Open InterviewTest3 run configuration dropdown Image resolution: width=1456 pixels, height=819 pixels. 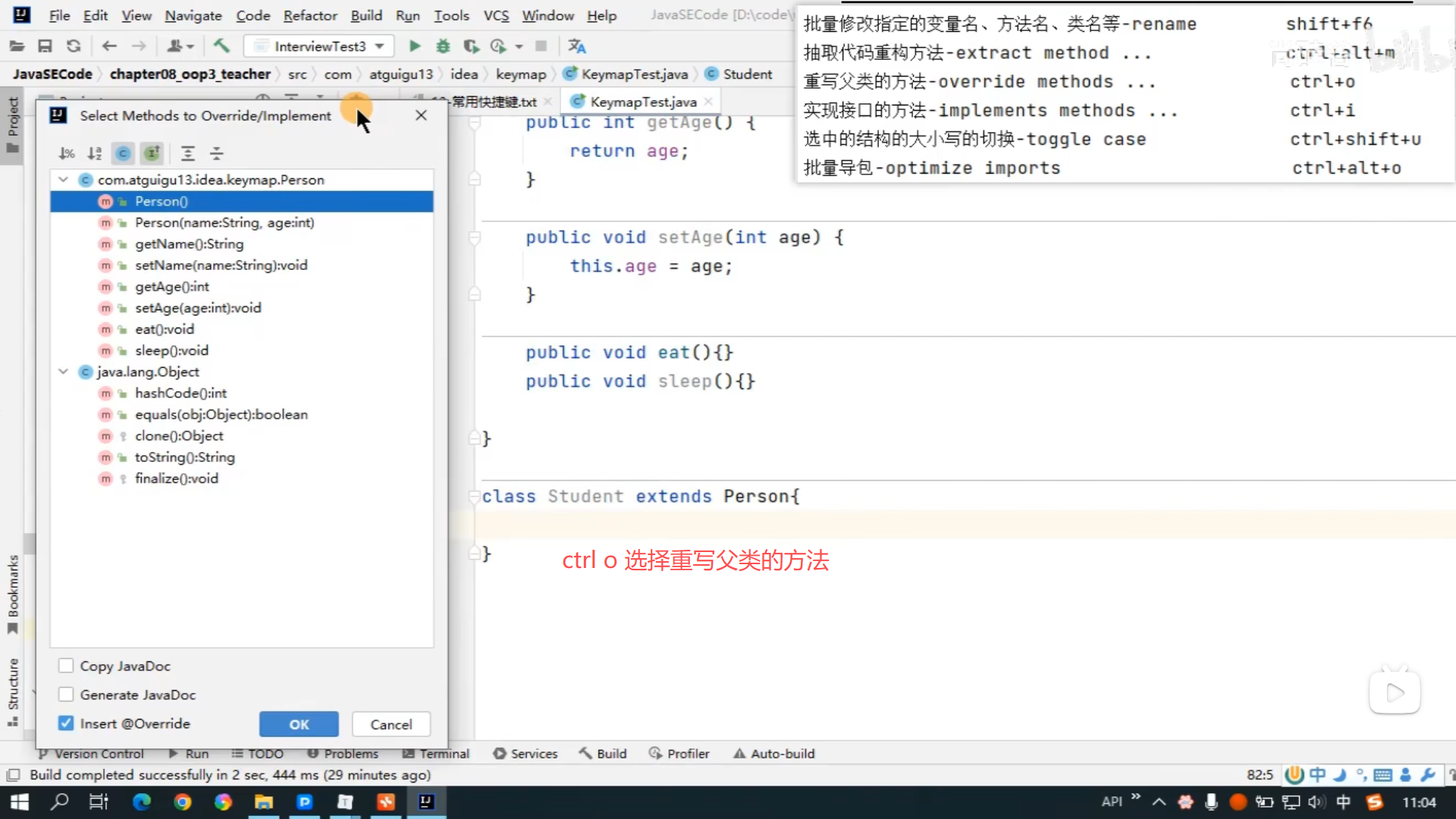[x=379, y=46]
